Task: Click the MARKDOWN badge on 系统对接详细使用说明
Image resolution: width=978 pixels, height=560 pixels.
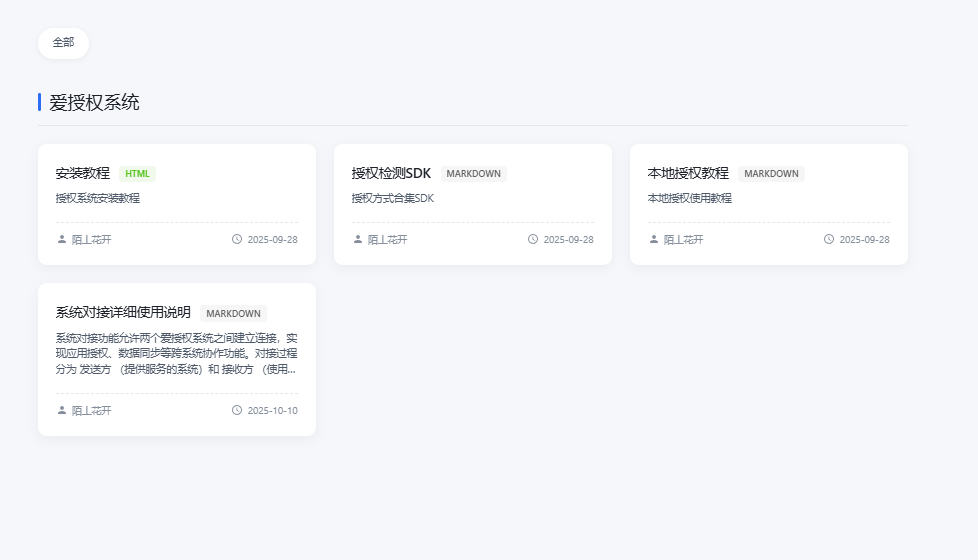Action: coord(233,314)
